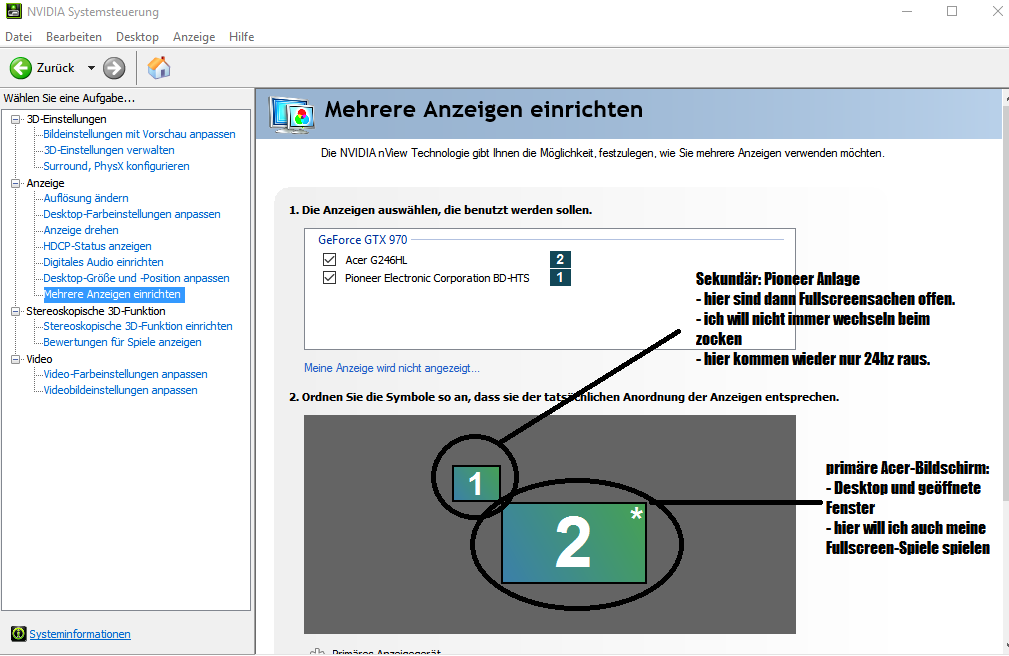Click the NVIDIA title bar icon

(14, 12)
